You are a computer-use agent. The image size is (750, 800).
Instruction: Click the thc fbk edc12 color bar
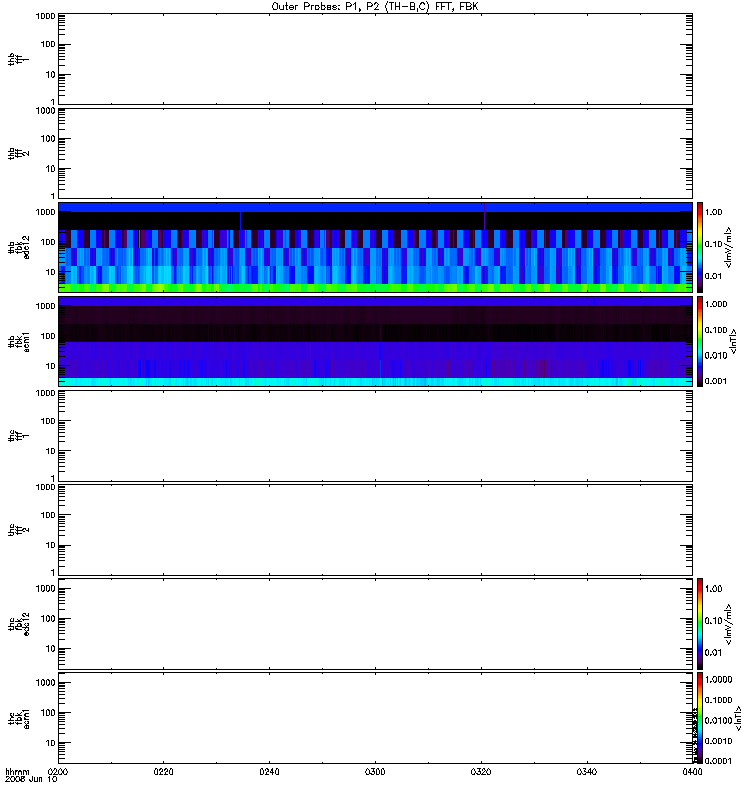coord(700,623)
